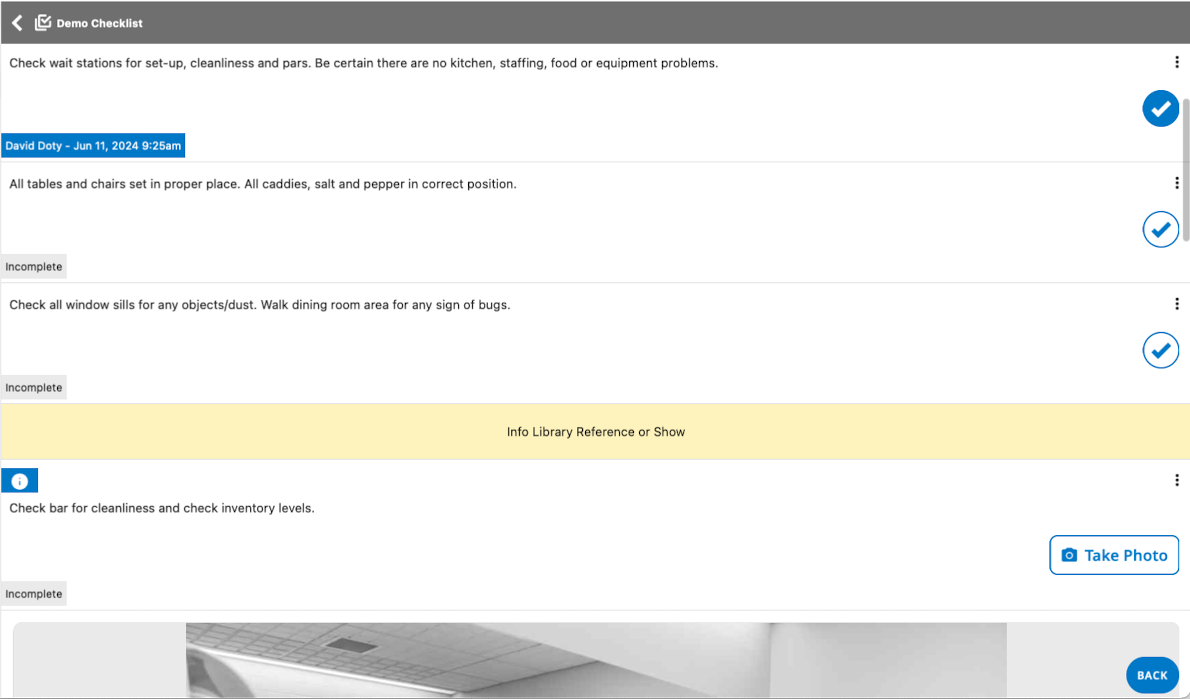
Task: Click Incomplete status under tables and chairs task
Action: pos(34,267)
